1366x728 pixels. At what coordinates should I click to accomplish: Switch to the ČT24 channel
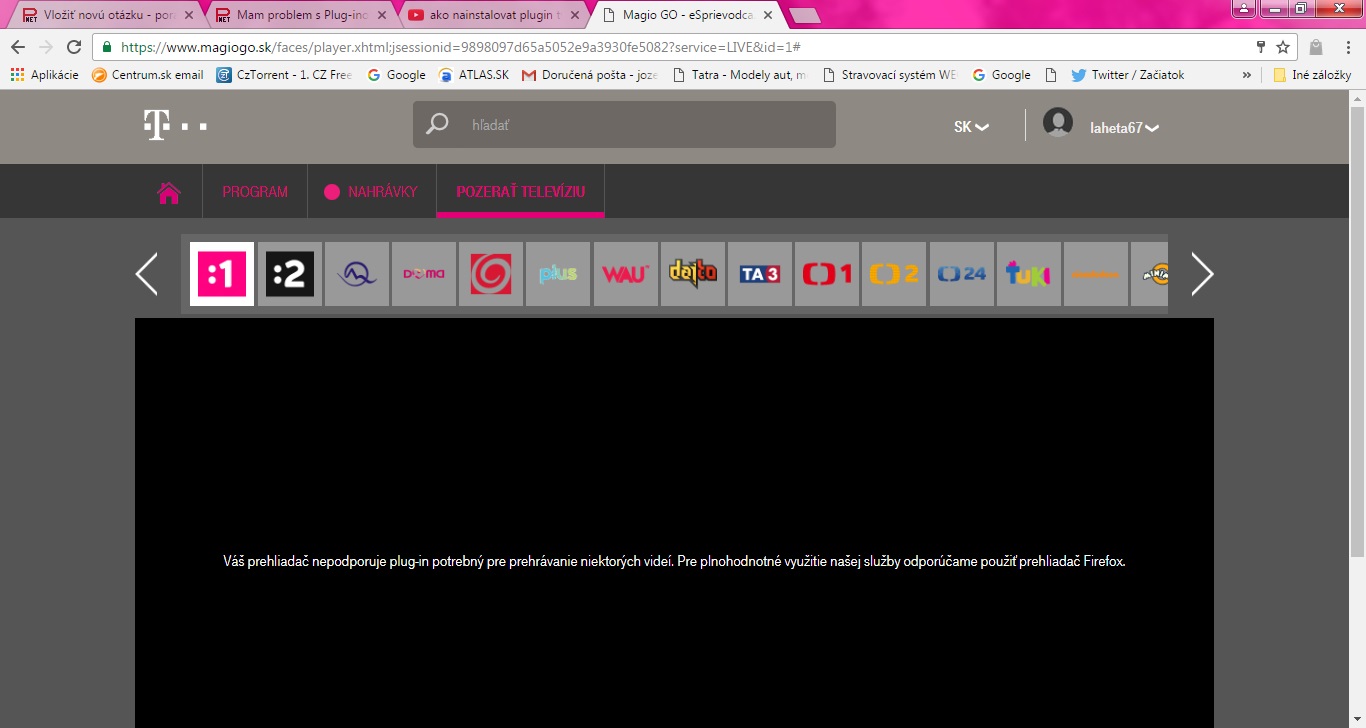(x=961, y=274)
